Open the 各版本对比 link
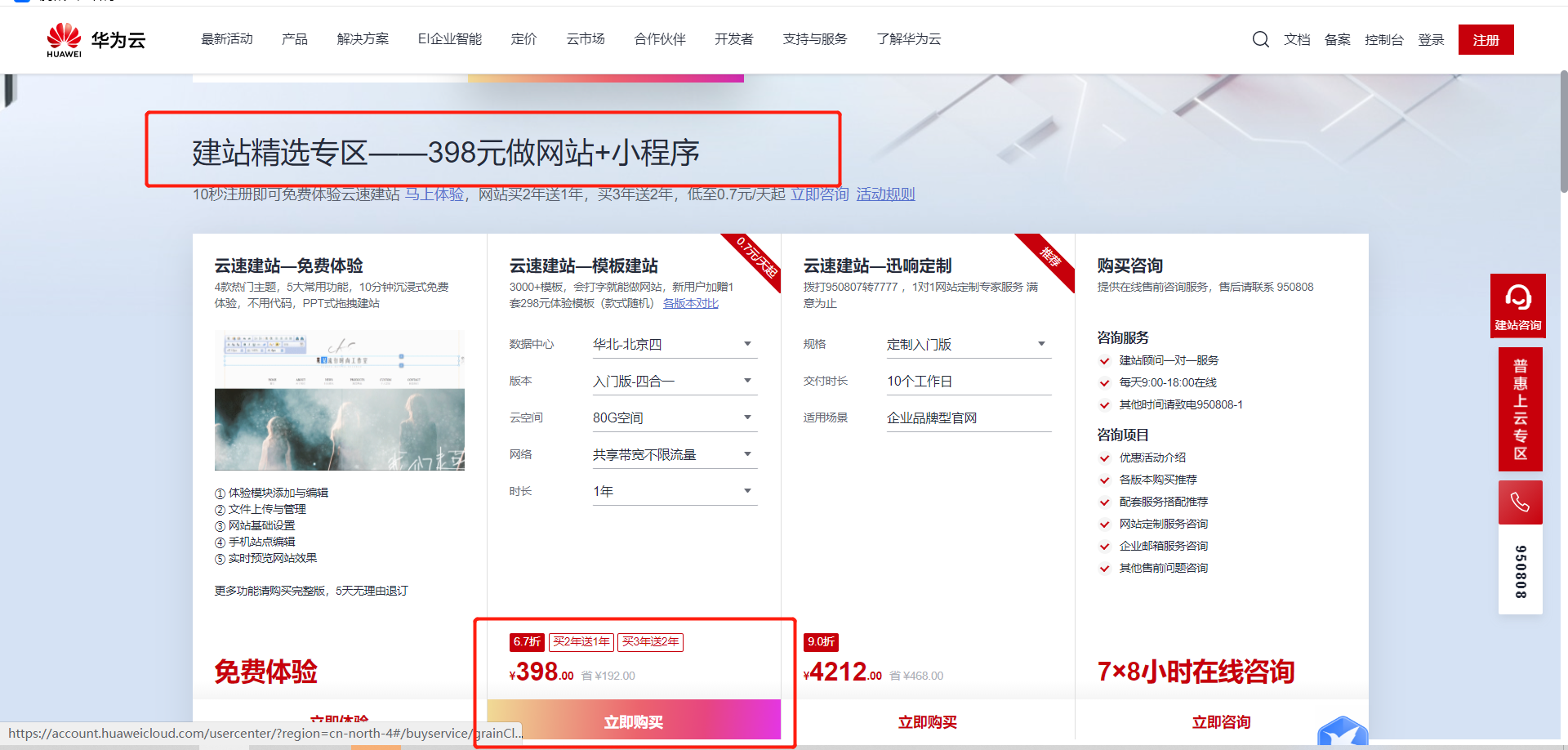The image size is (1568, 750). coord(691,303)
